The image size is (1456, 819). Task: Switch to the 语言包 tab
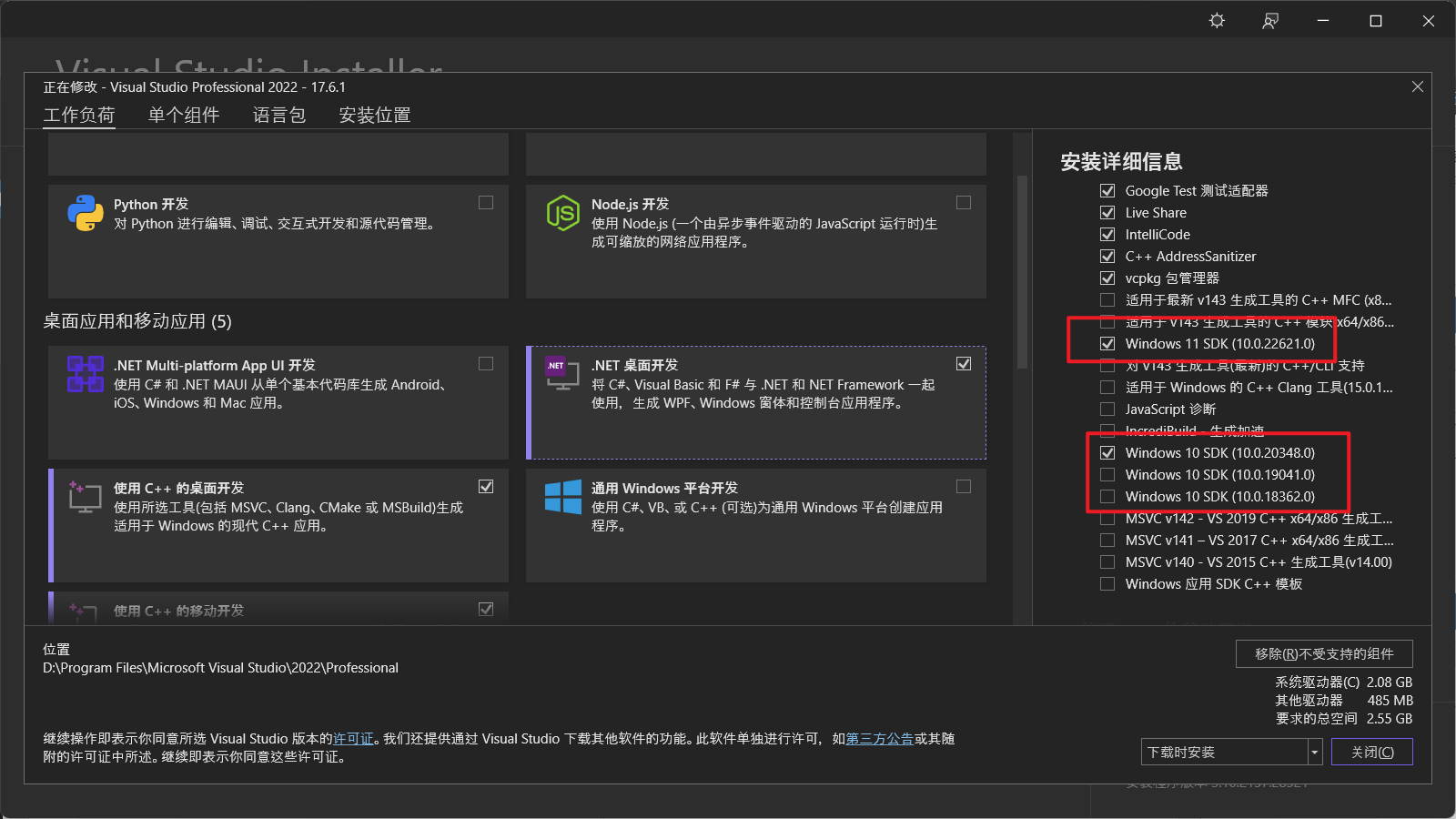tap(279, 115)
